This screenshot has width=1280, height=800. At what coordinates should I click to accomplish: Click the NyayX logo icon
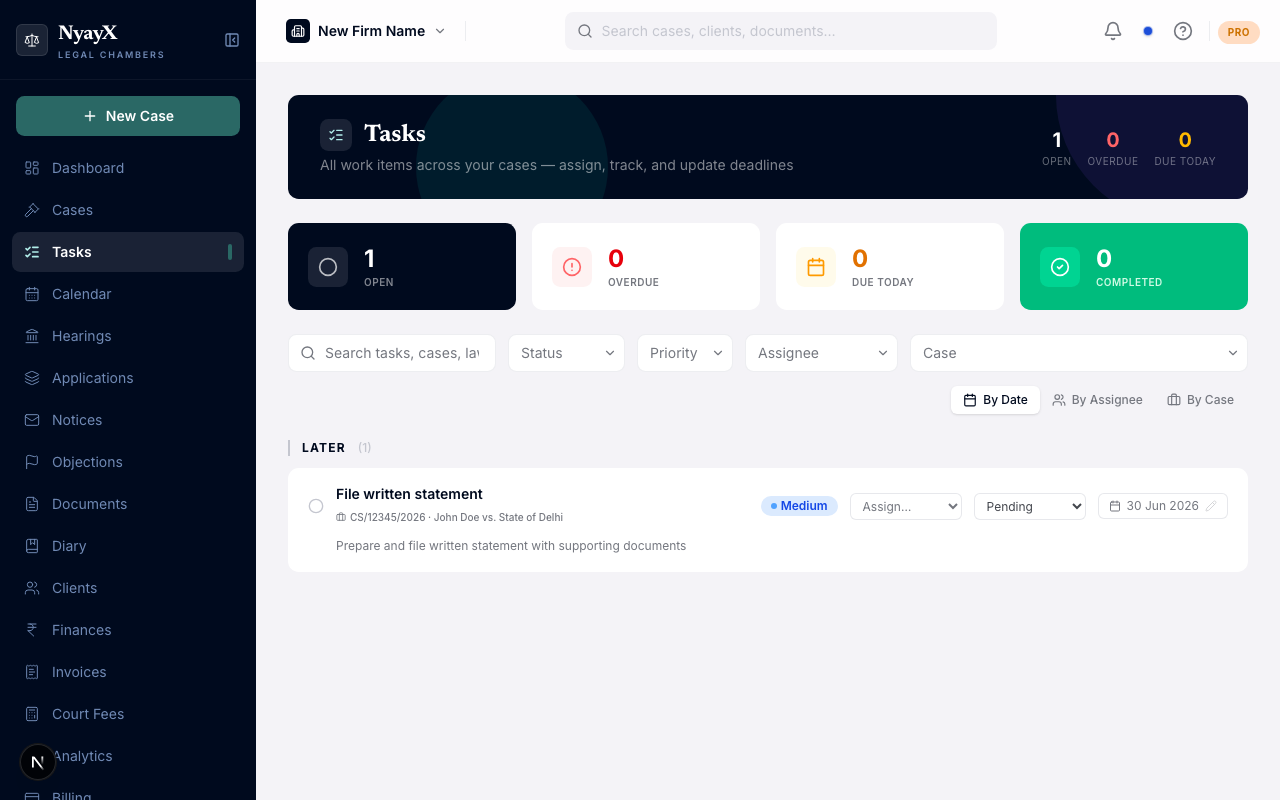(31, 40)
